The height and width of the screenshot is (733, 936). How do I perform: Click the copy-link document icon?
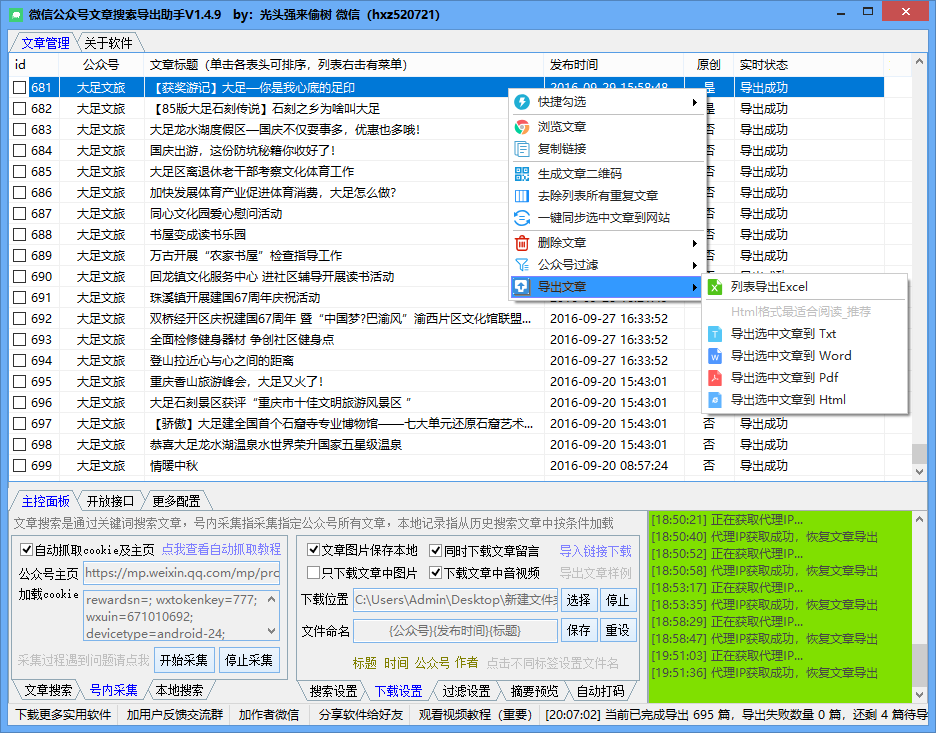pos(522,149)
